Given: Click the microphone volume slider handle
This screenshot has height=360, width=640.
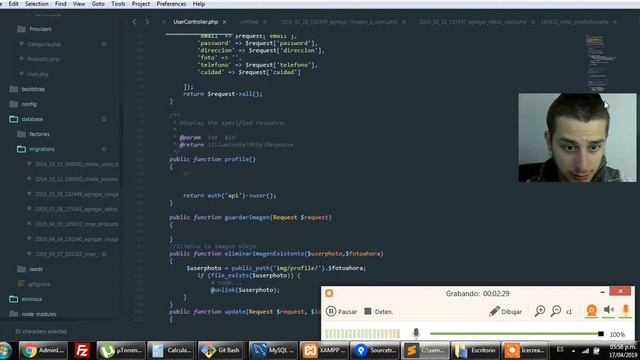Looking at the screenshot, I should 601,334.
